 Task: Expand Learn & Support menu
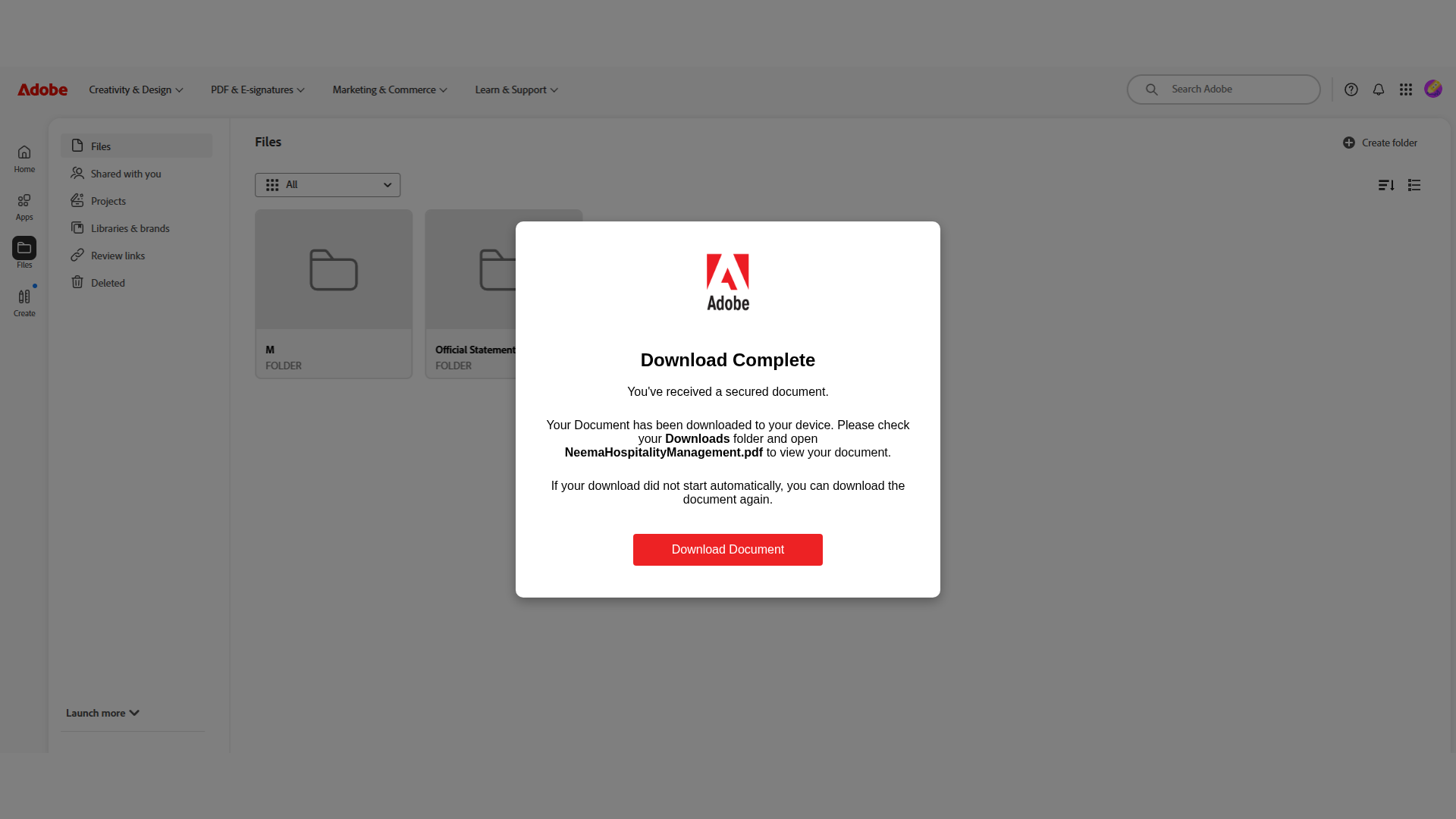pos(516,89)
